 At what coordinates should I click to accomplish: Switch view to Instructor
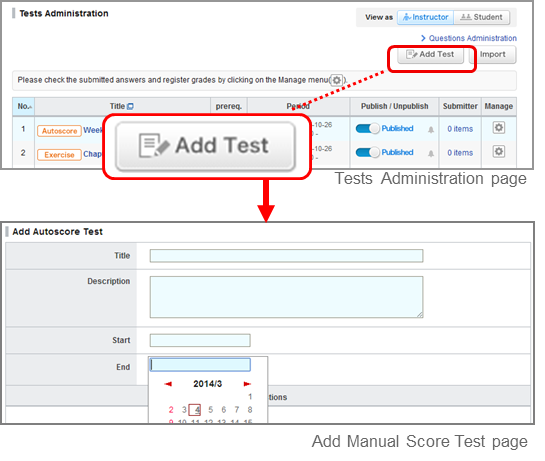425,17
